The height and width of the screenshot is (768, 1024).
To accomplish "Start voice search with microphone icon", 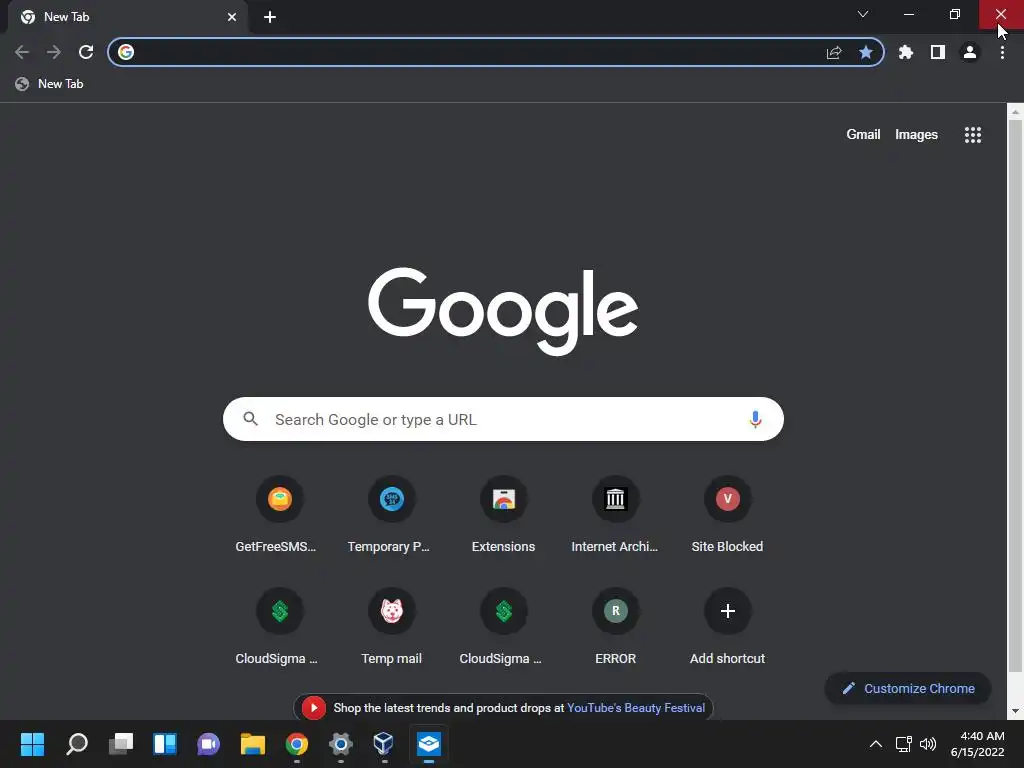I will coord(755,419).
